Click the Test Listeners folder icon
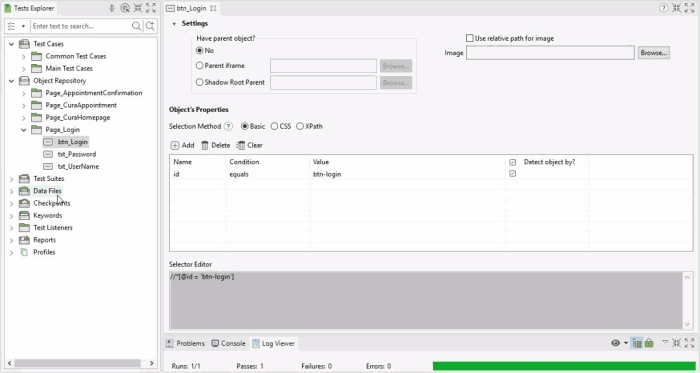The height and width of the screenshot is (373, 700). 24,228
